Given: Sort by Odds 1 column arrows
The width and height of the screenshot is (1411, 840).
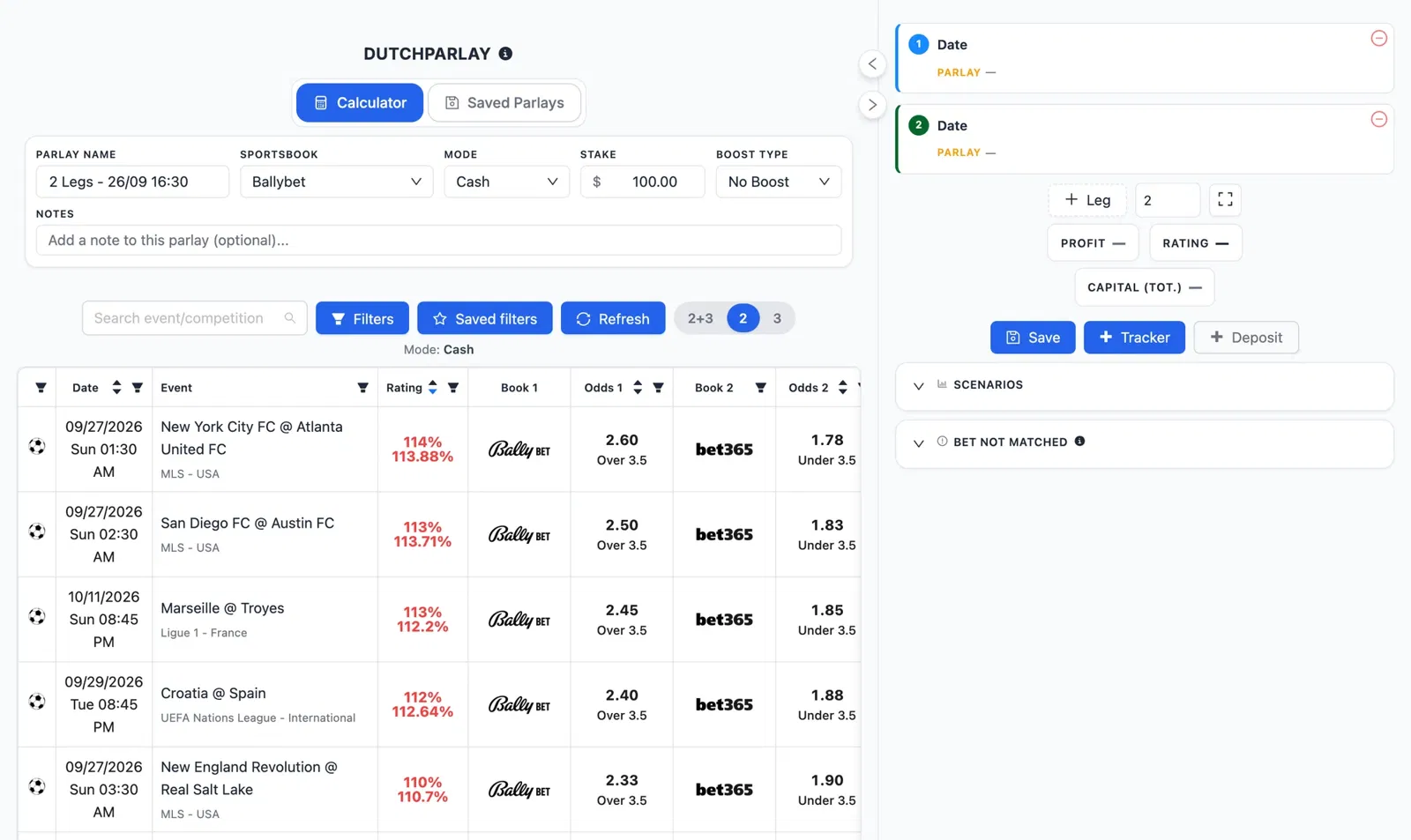Looking at the screenshot, I should point(638,388).
